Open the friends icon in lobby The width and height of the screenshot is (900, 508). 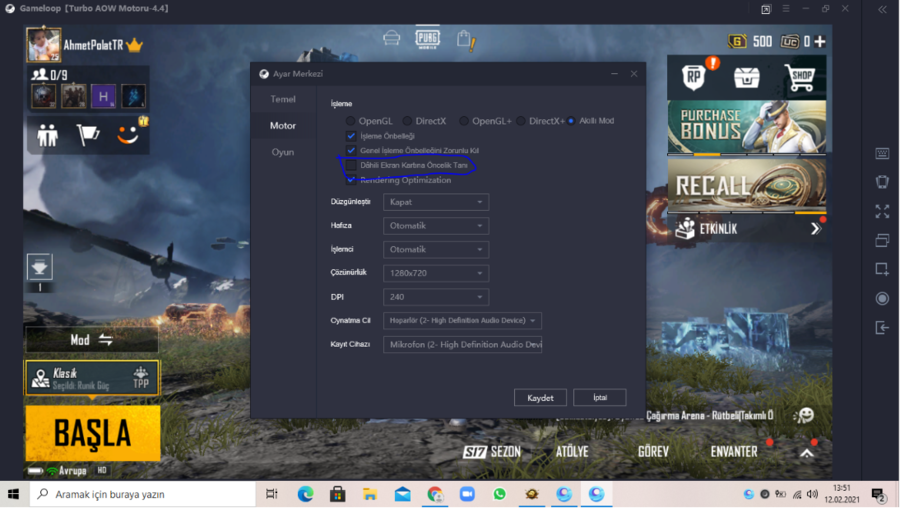click(x=48, y=135)
